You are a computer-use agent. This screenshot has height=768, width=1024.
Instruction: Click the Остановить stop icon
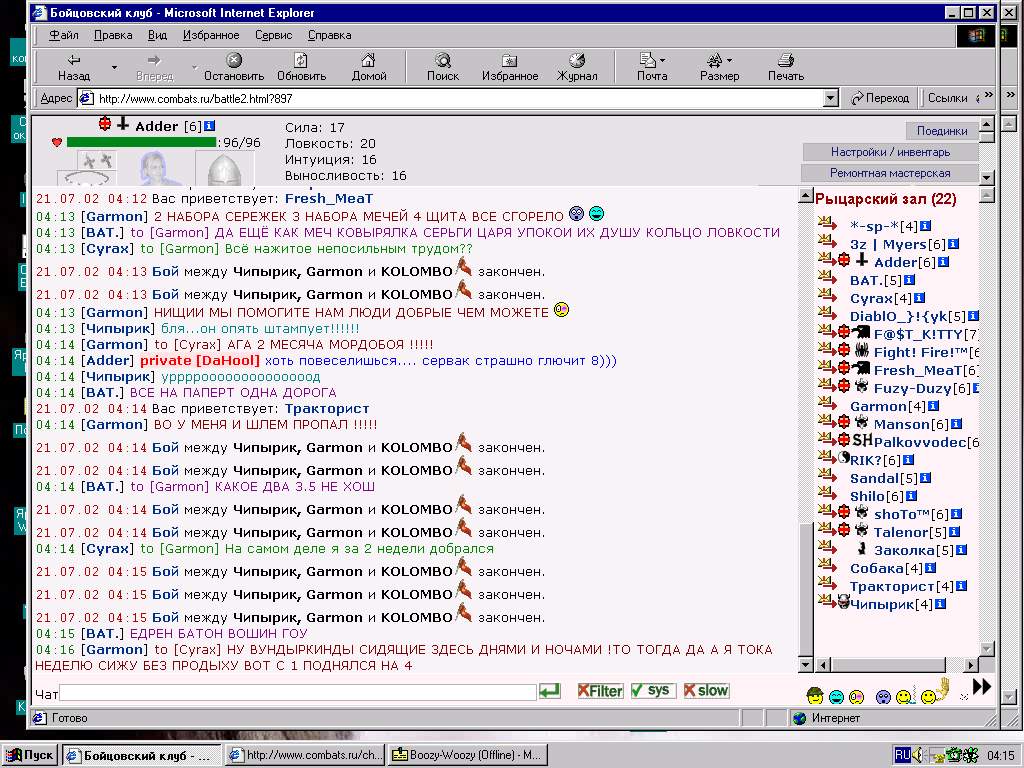tap(234, 60)
